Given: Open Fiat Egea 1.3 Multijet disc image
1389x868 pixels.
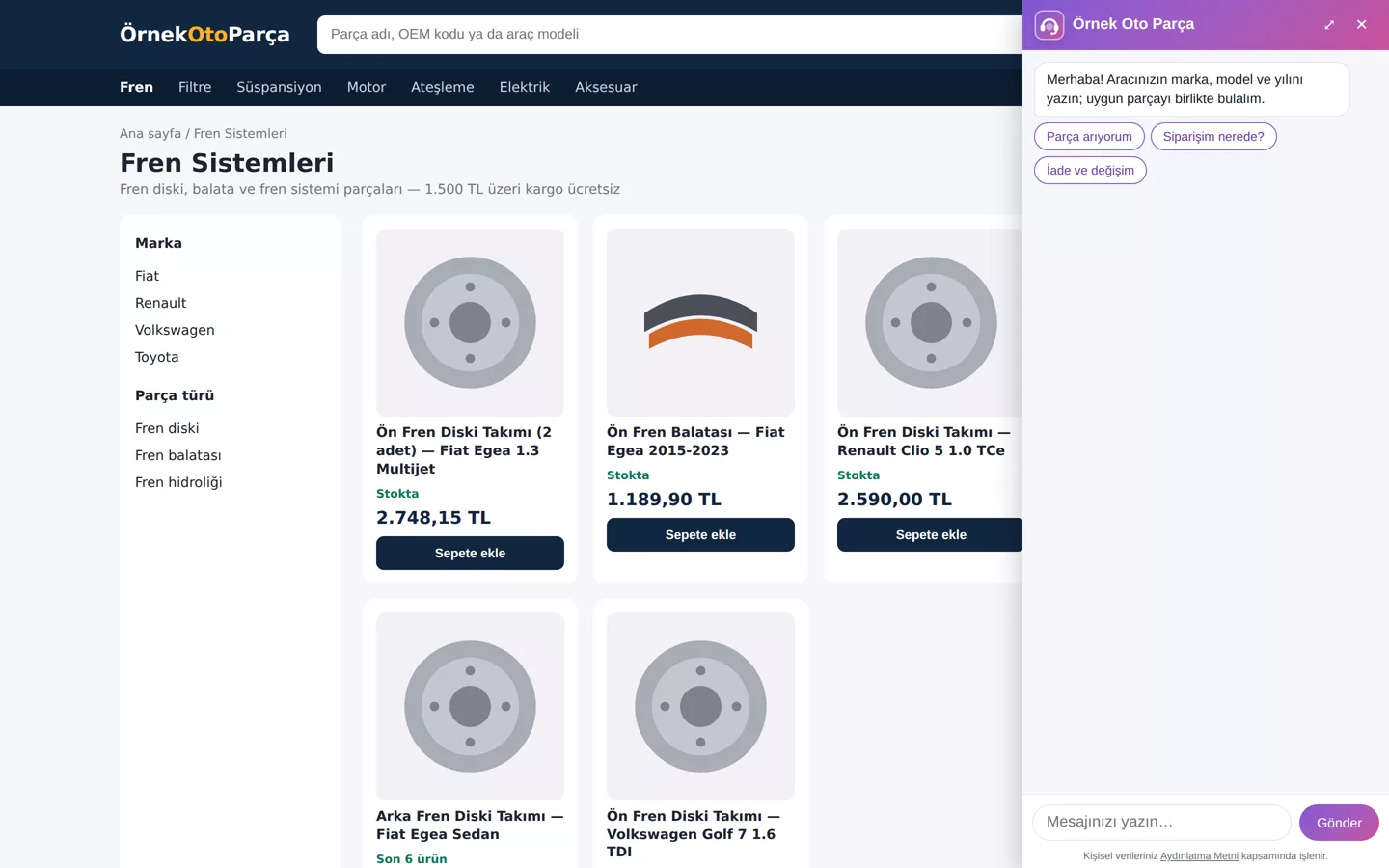Looking at the screenshot, I should [470, 322].
